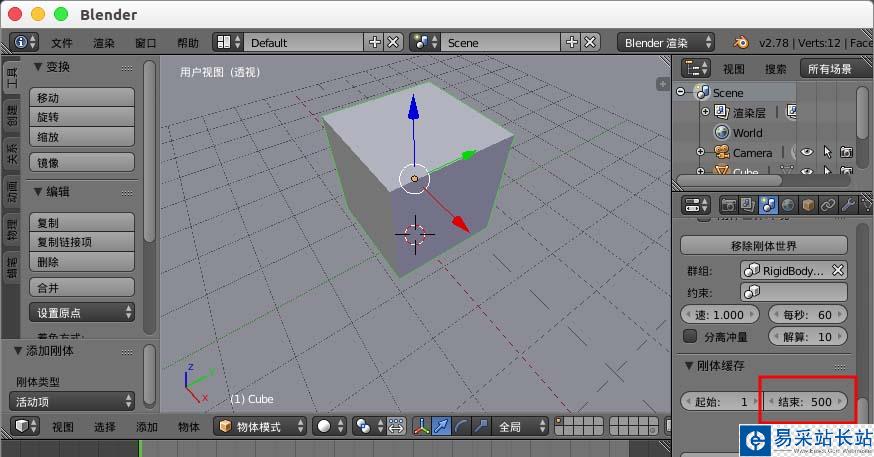Open the Render menu
874x457 pixels.
tap(104, 43)
